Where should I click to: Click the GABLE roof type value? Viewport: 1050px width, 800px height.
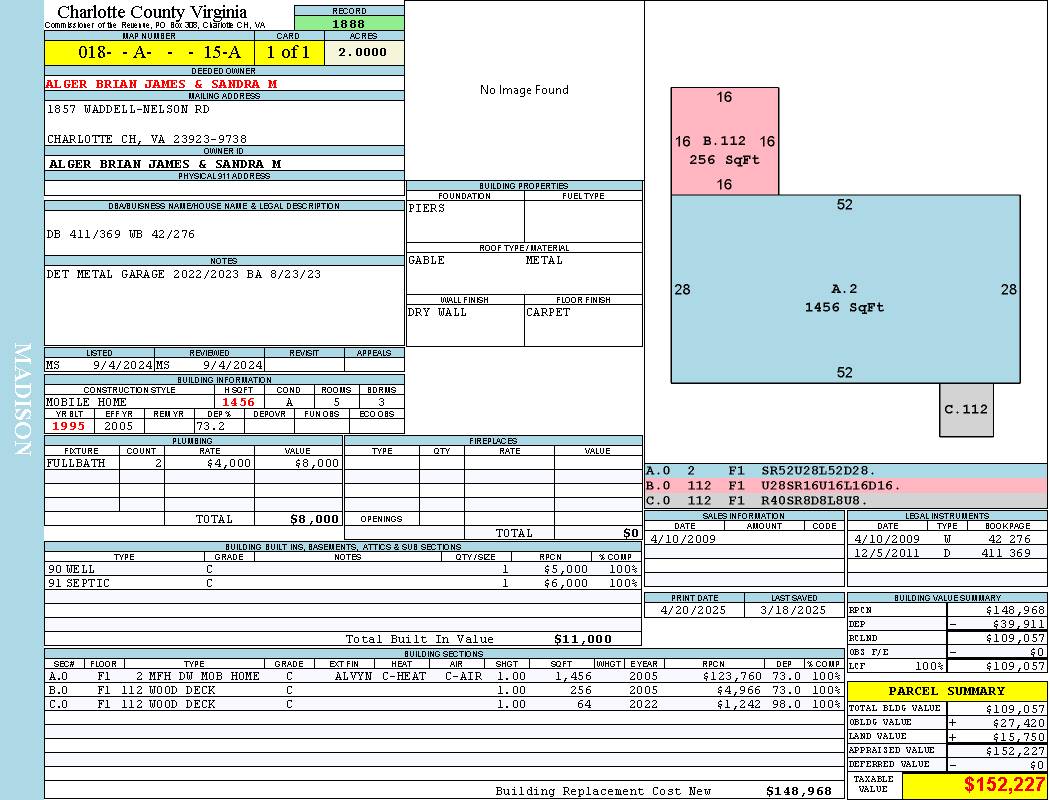pyautogui.click(x=427, y=260)
